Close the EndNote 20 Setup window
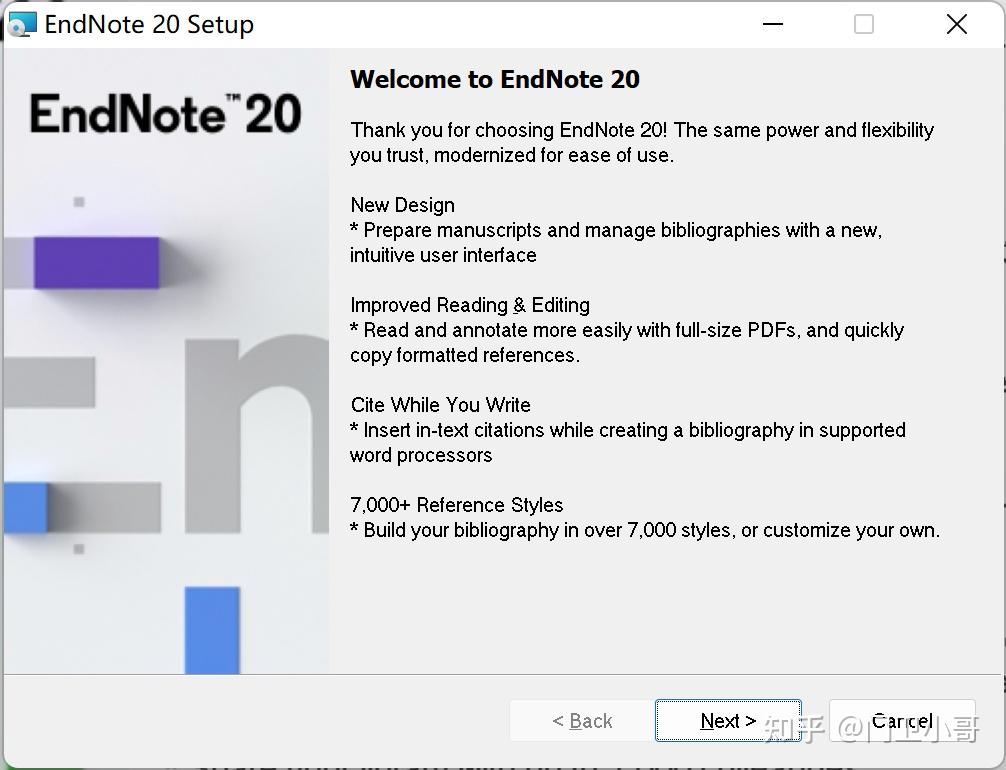Screen dimensions: 1006x770 point(956,23)
